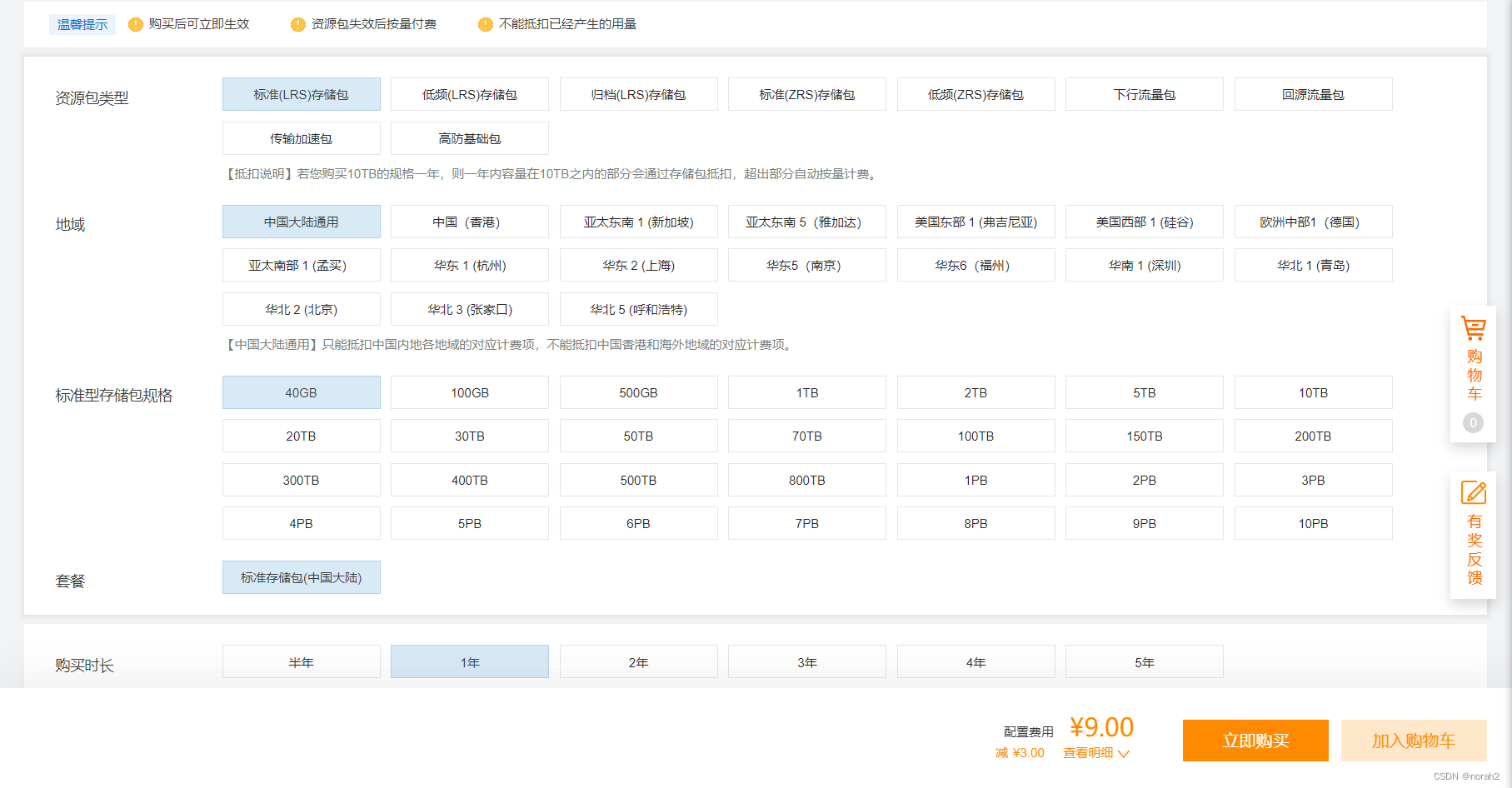Choose region 亚太东南 5（雅加达）
Image resolution: width=1512 pixels, height=788 pixels.
(807, 222)
